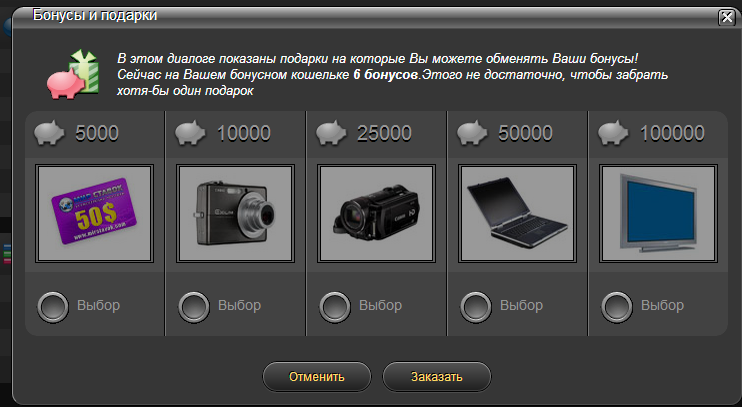
Task: Click the Выбор label under the laptop
Action: (521, 305)
